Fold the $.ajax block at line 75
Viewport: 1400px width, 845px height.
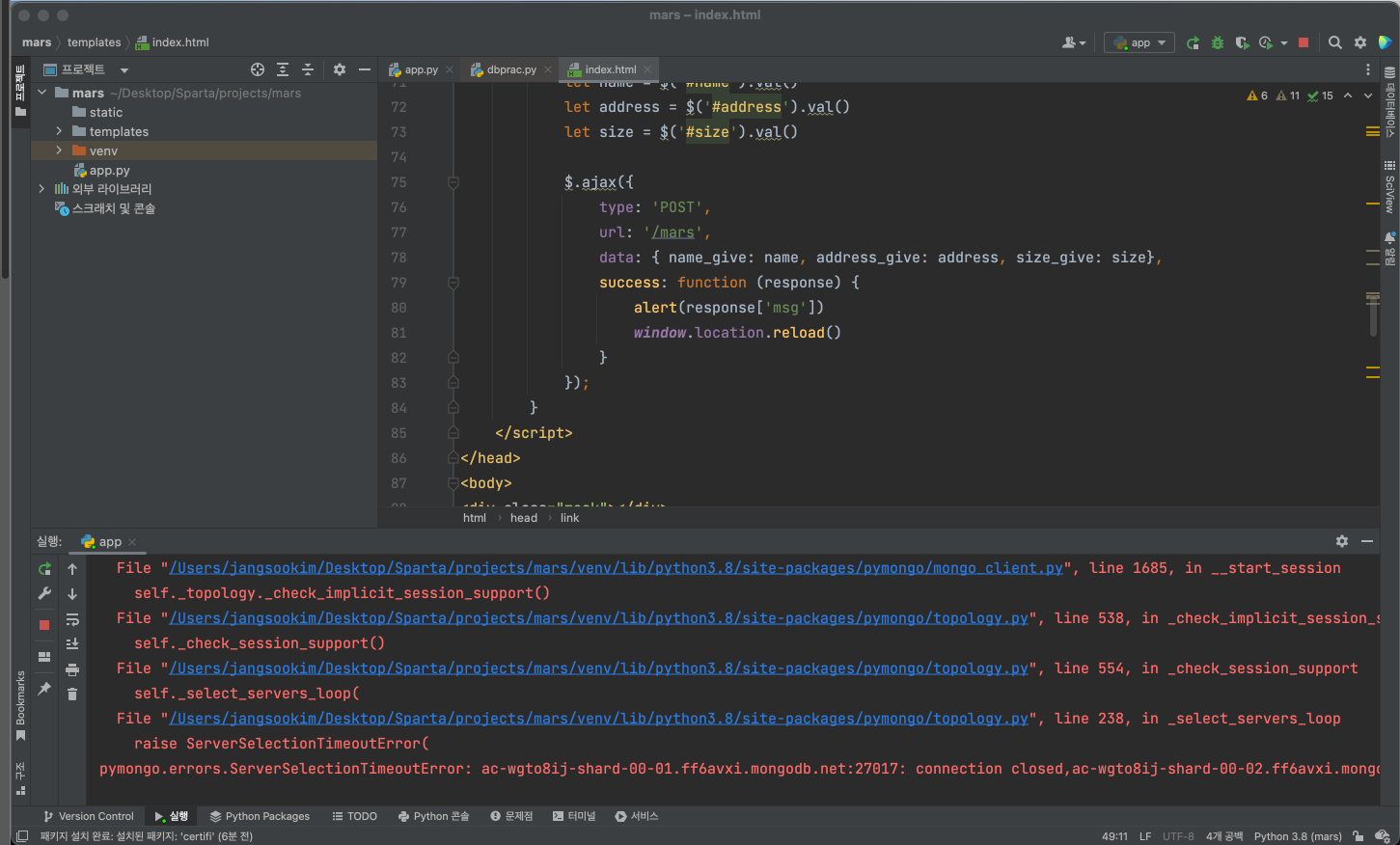(x=453, y=182)
